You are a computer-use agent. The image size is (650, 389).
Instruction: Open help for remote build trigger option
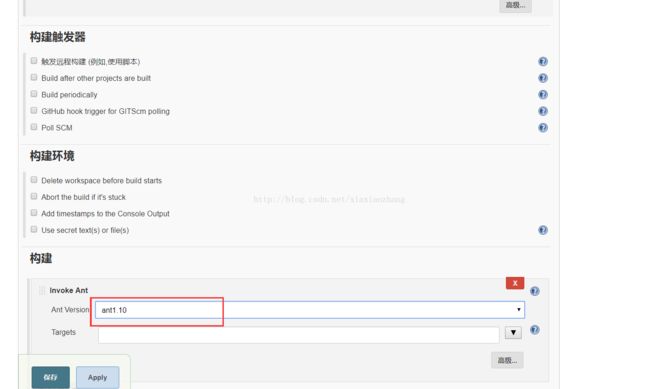[543, 62]
